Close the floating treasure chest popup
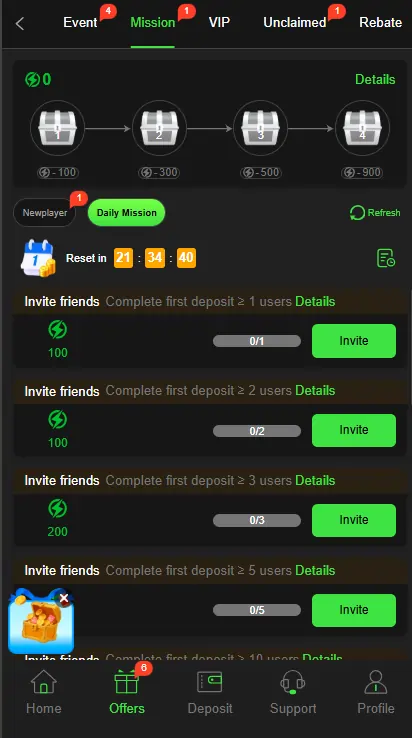The width and height of the screenshot is (412, 738). pos(64,598)
